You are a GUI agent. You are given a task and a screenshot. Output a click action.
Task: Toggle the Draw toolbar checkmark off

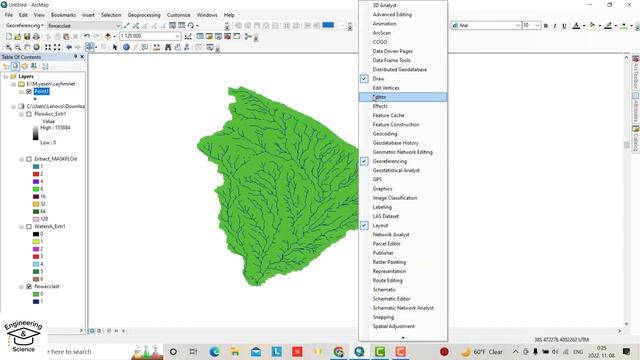pos(364,78)
